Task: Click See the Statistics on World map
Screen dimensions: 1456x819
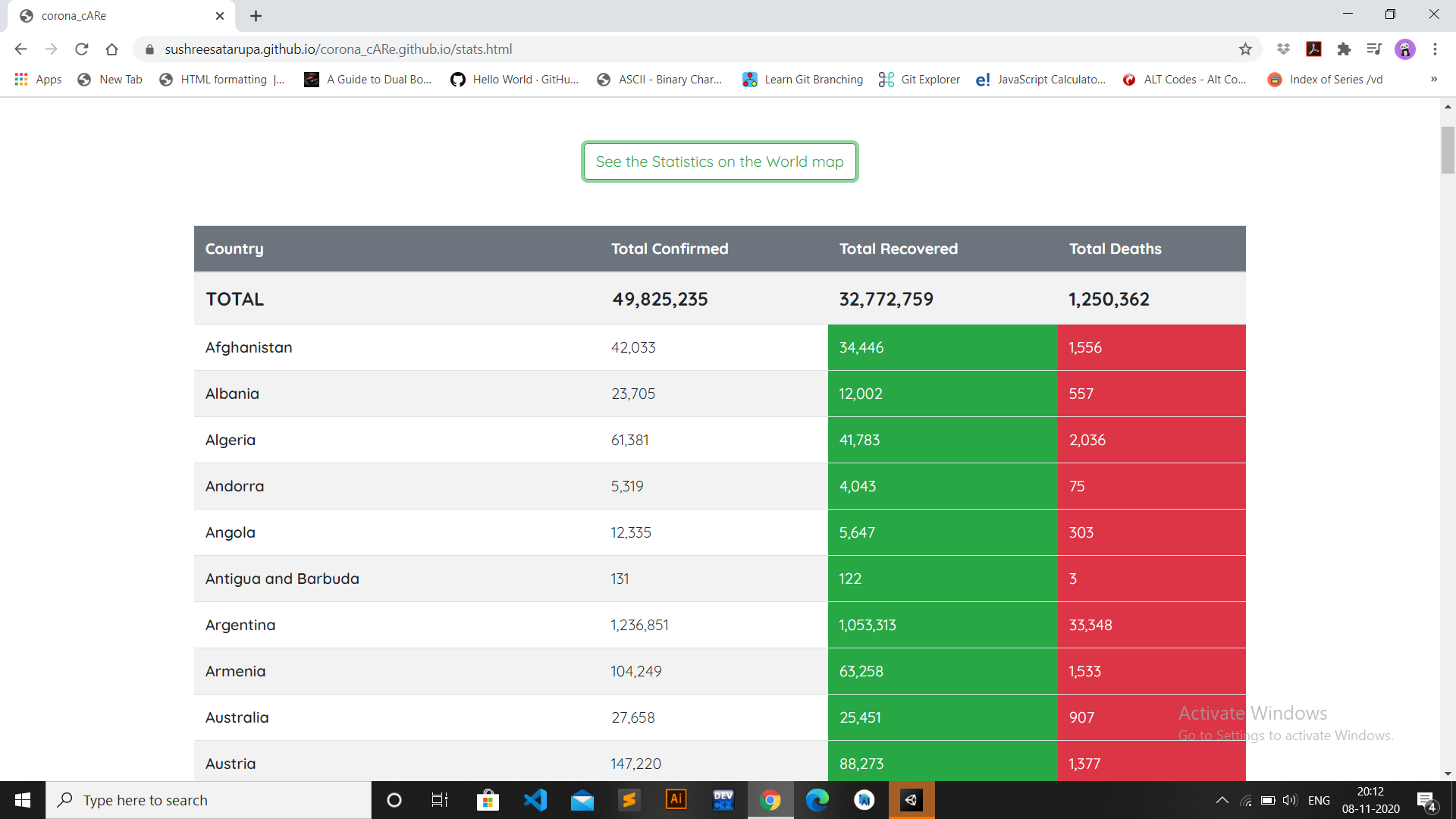Action: (x=720, y=162)
